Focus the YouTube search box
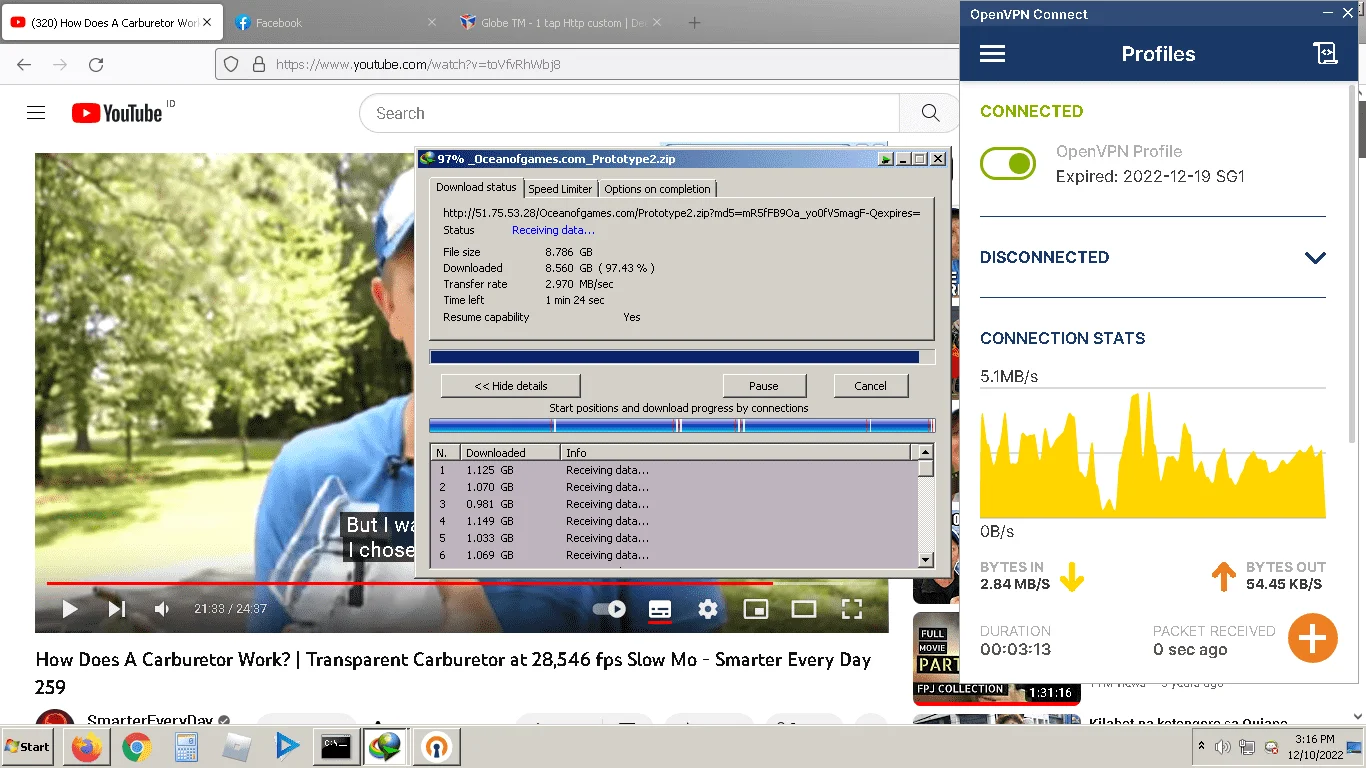The height and width of the screenshot is (768, 1366). coord(629,113)
